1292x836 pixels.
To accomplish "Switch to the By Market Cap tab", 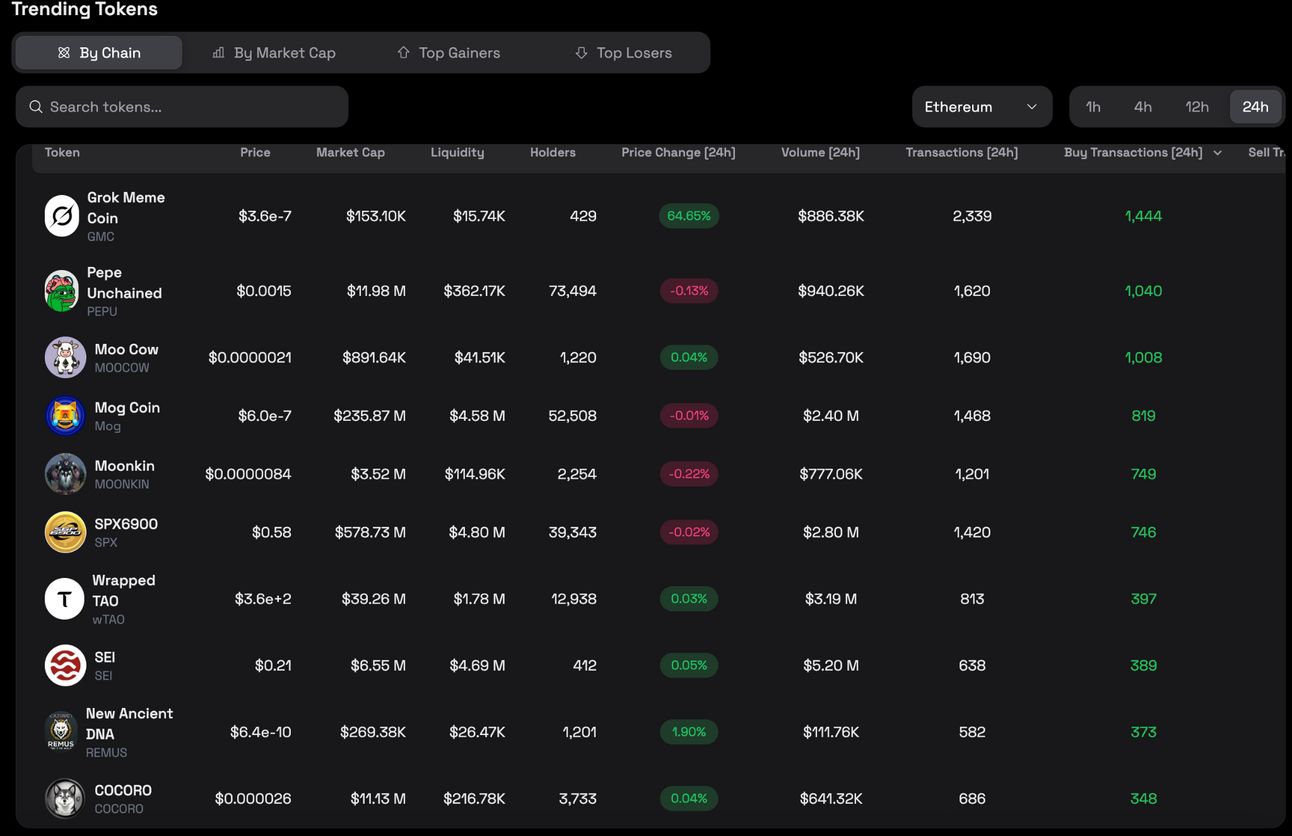I will pos(274,53).
